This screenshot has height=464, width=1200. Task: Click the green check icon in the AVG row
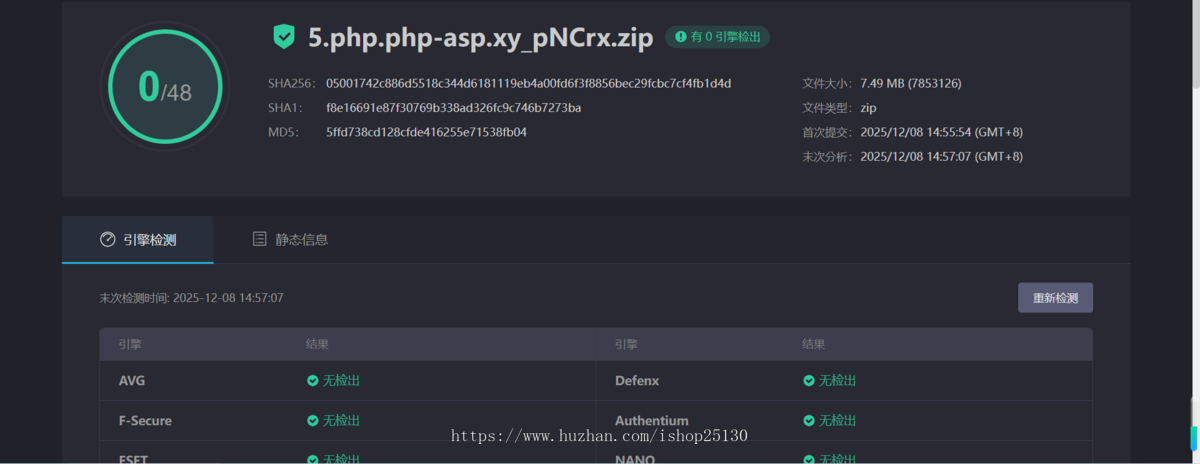(313, 381)
